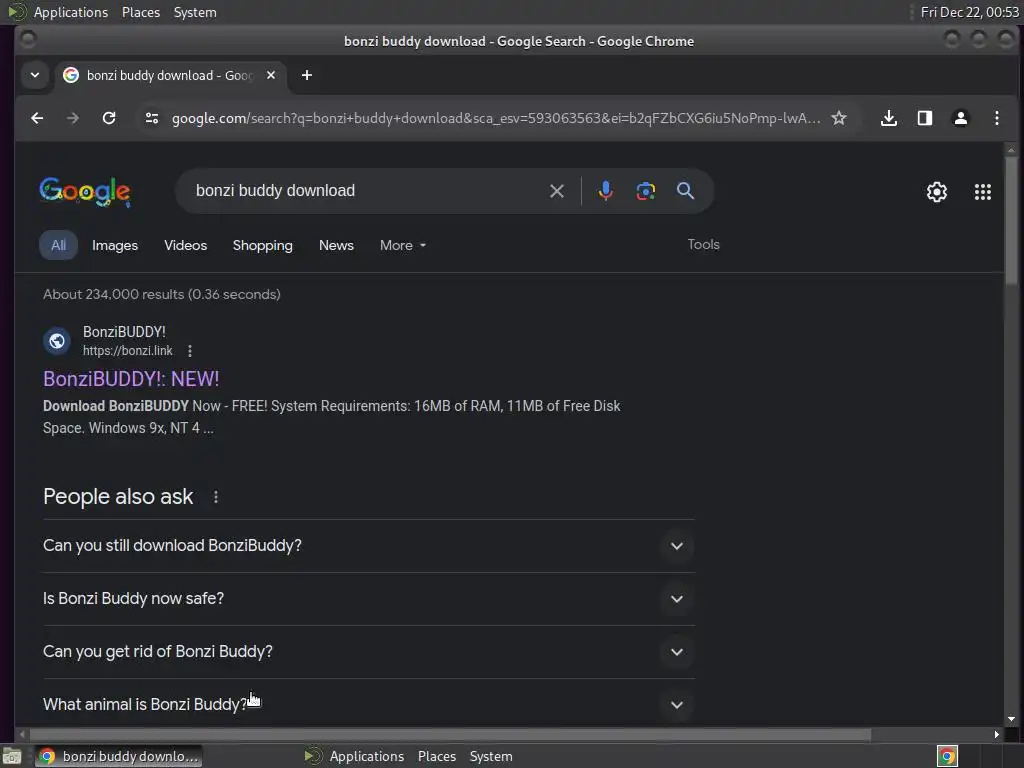Open Applications in the bottom panel
Viewport: 1024px width, 768px height.
coord(366,756)
